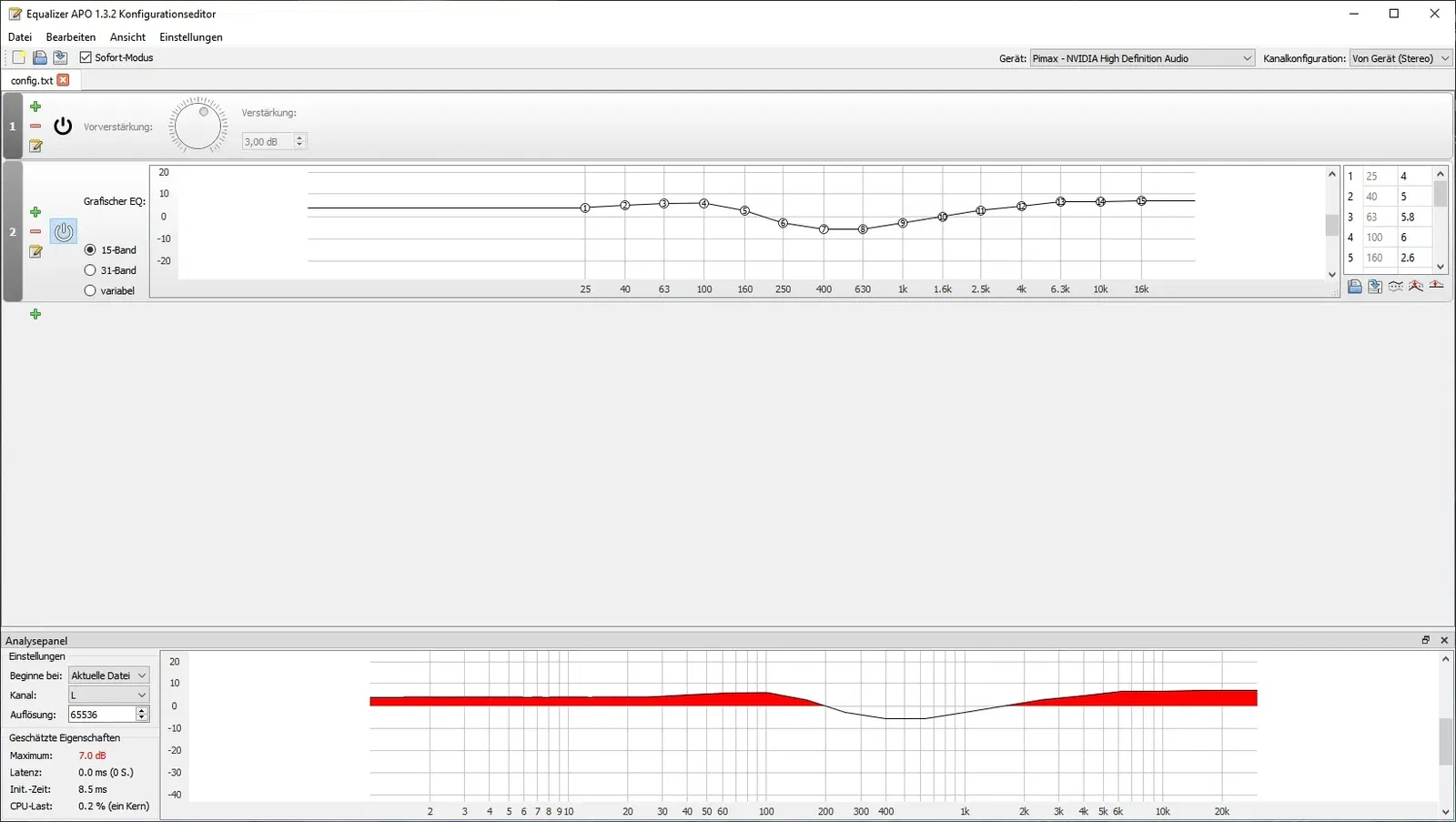The image size is (1456, 822).
Task: Close the config.txt tab
Action: (63, 80)
